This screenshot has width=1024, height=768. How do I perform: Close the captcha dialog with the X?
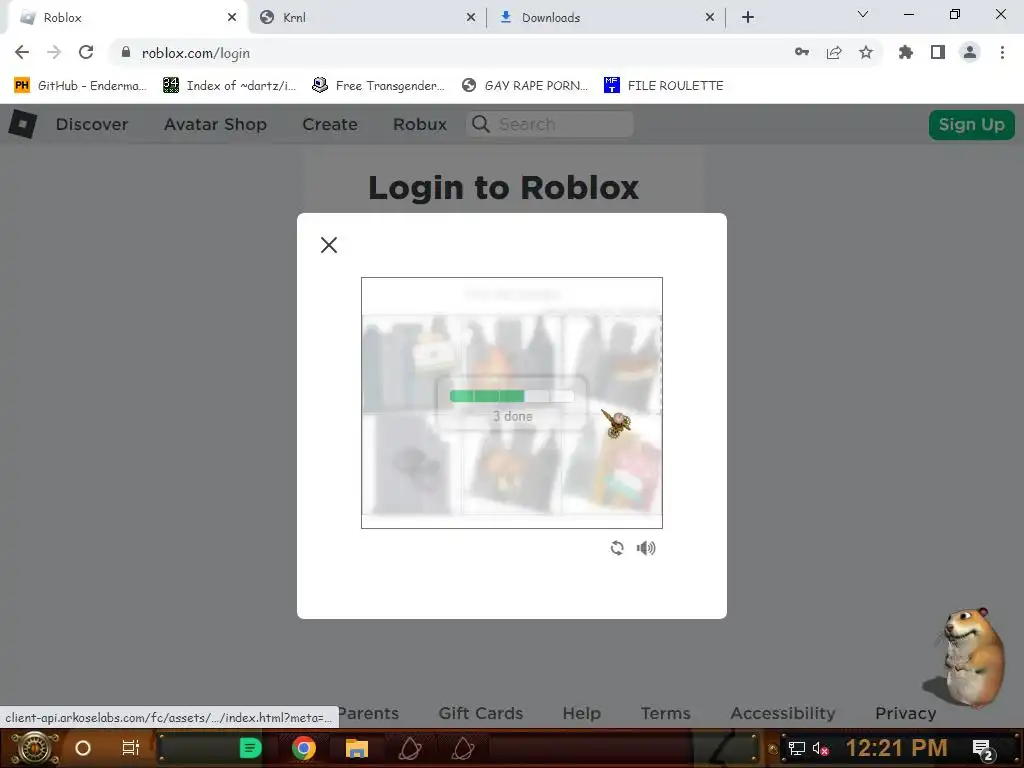tap(328, 245)
